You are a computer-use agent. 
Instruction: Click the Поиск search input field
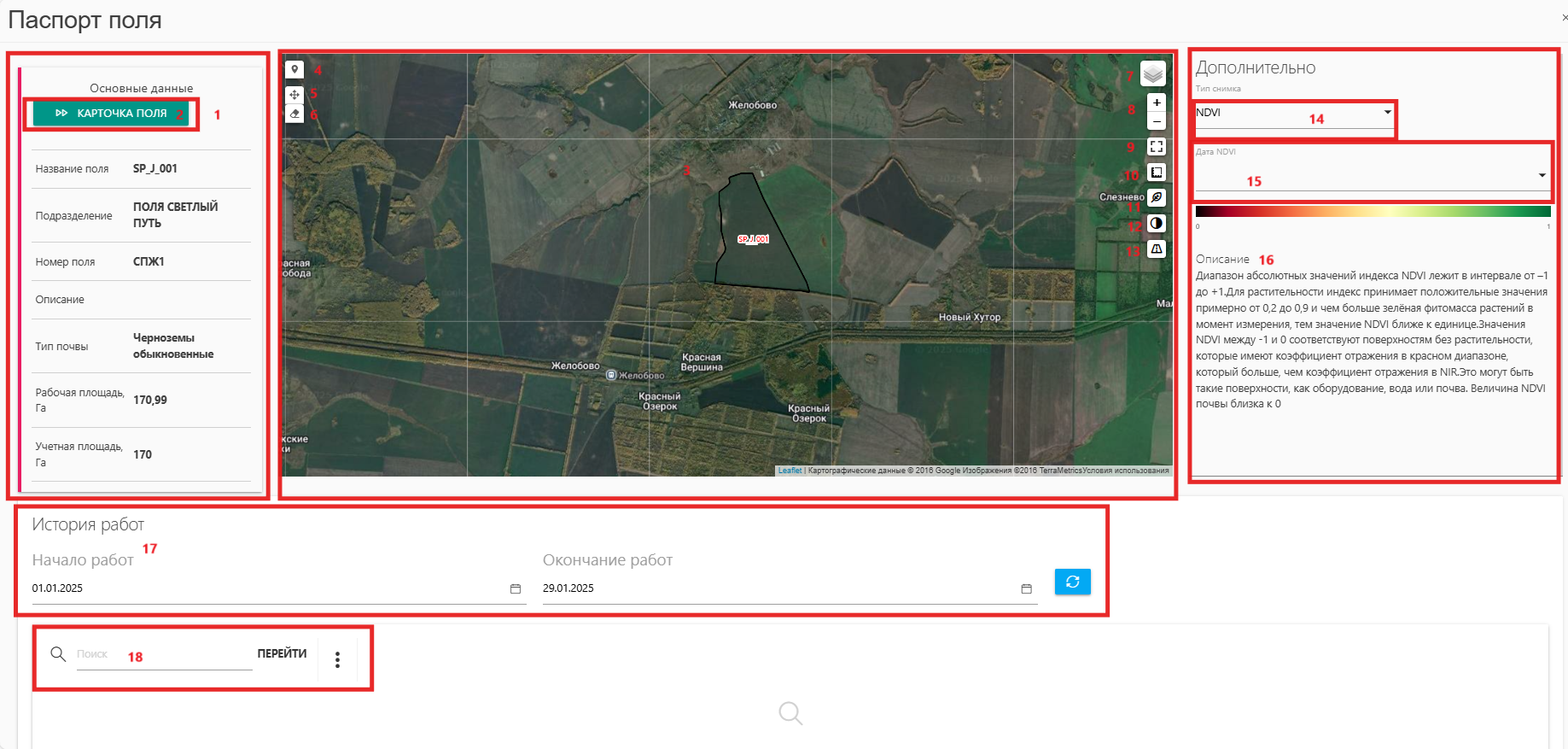(162, 654)
